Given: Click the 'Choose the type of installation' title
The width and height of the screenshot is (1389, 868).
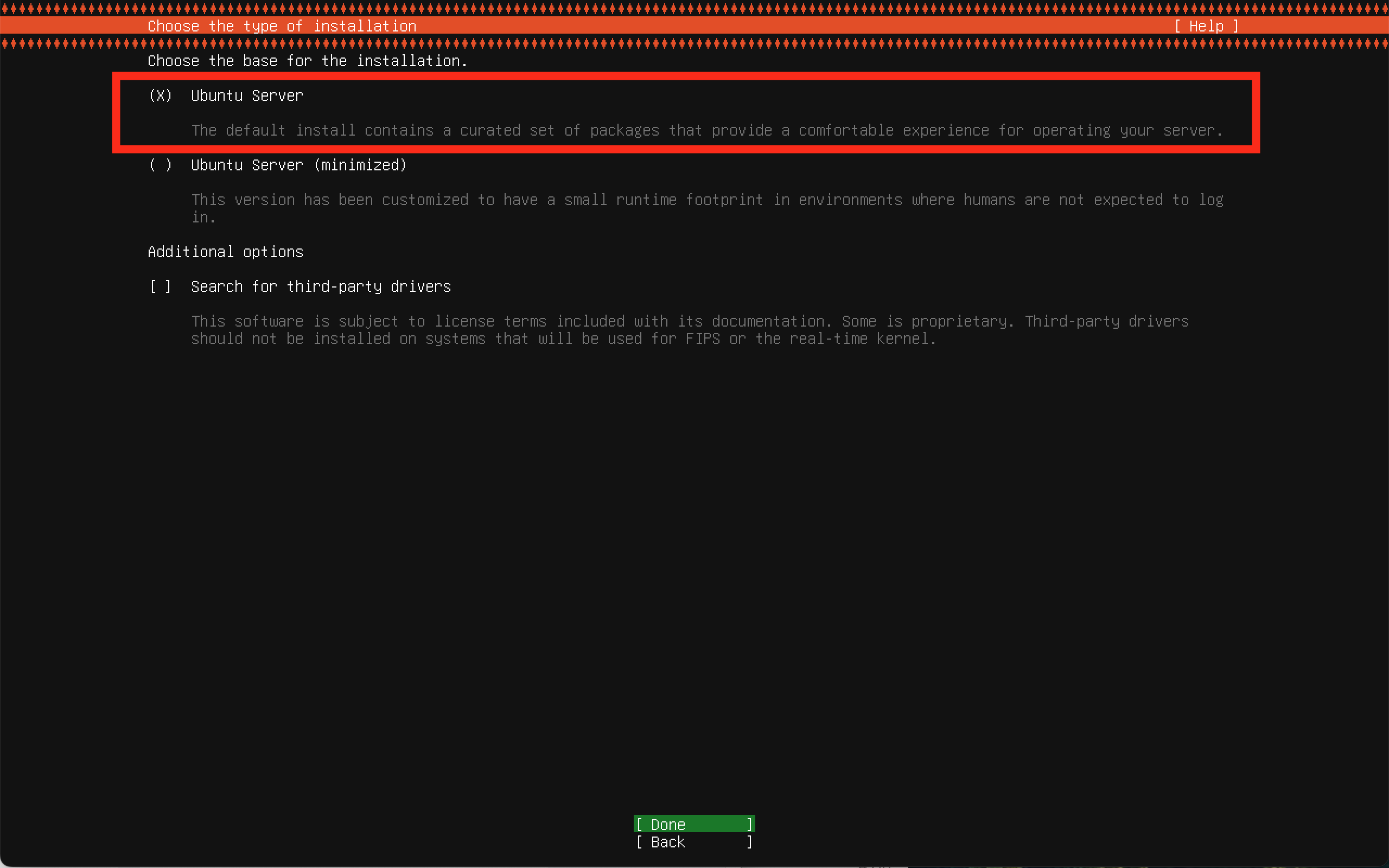Looking at the screenshot, I should 282,27.
